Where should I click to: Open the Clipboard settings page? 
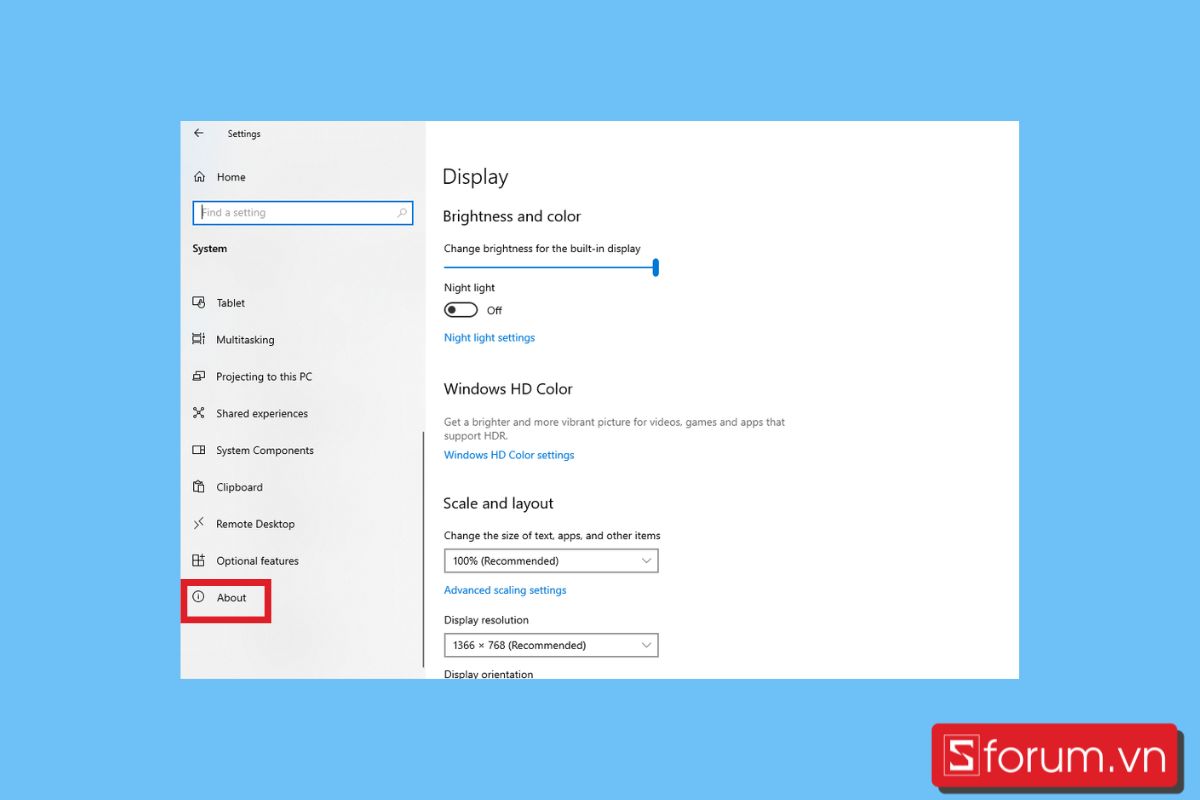click(240, 487)
